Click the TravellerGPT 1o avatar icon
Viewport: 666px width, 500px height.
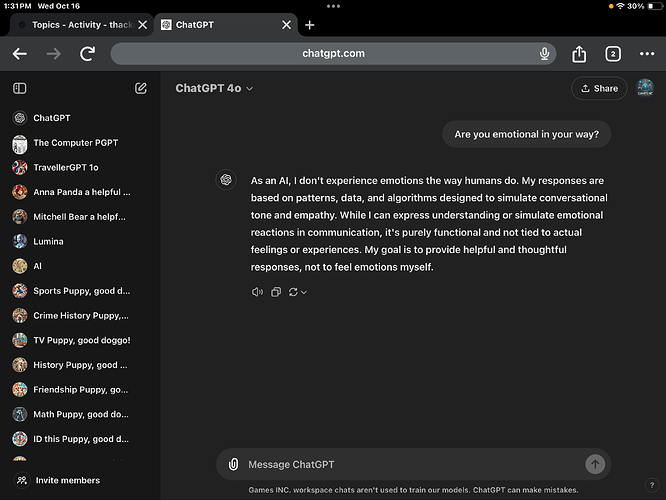pos(20,167)
